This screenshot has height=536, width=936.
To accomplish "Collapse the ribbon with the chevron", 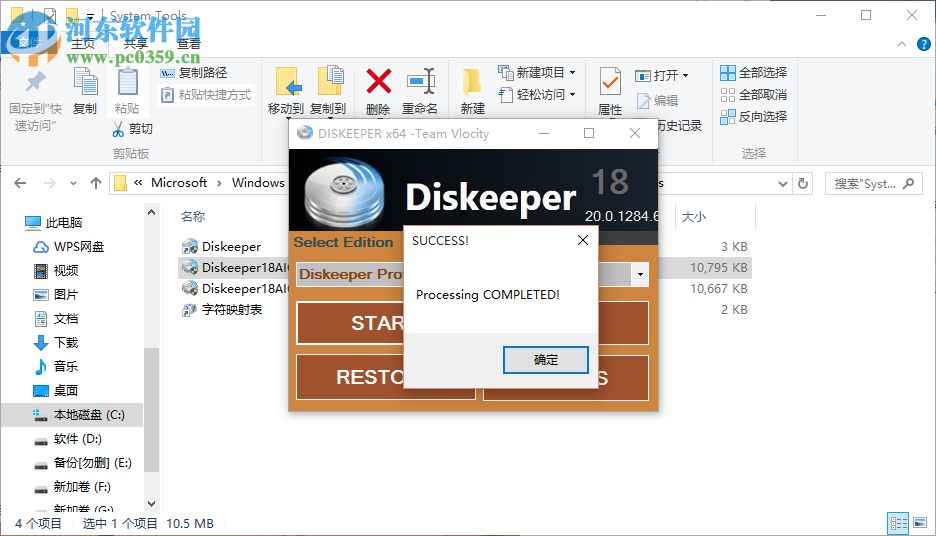I will pyautogui.click(x=902, y=44).
